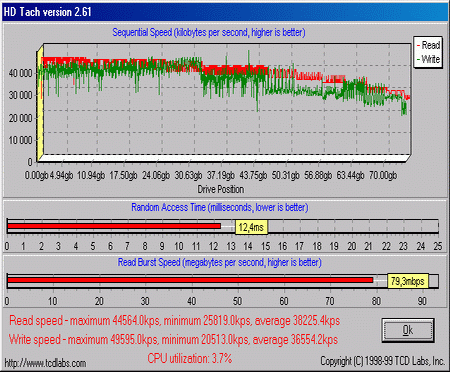Click the 63.44gb x-axis label
450x372 pixels.
pos(350,175)
